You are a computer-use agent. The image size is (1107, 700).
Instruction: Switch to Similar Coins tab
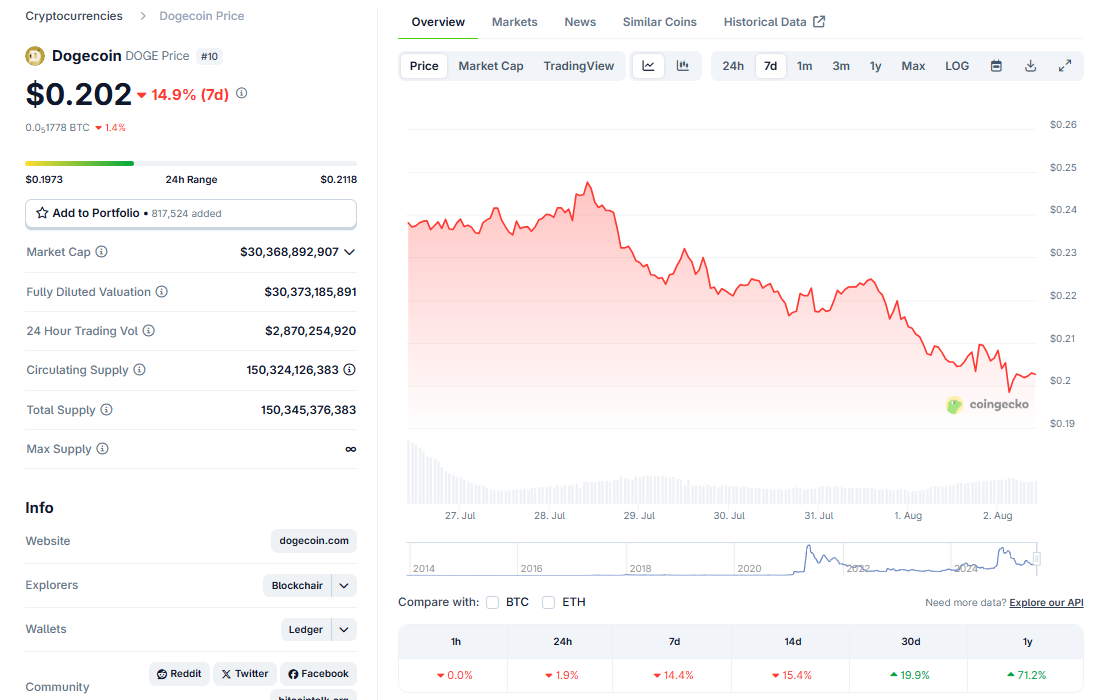659,22
